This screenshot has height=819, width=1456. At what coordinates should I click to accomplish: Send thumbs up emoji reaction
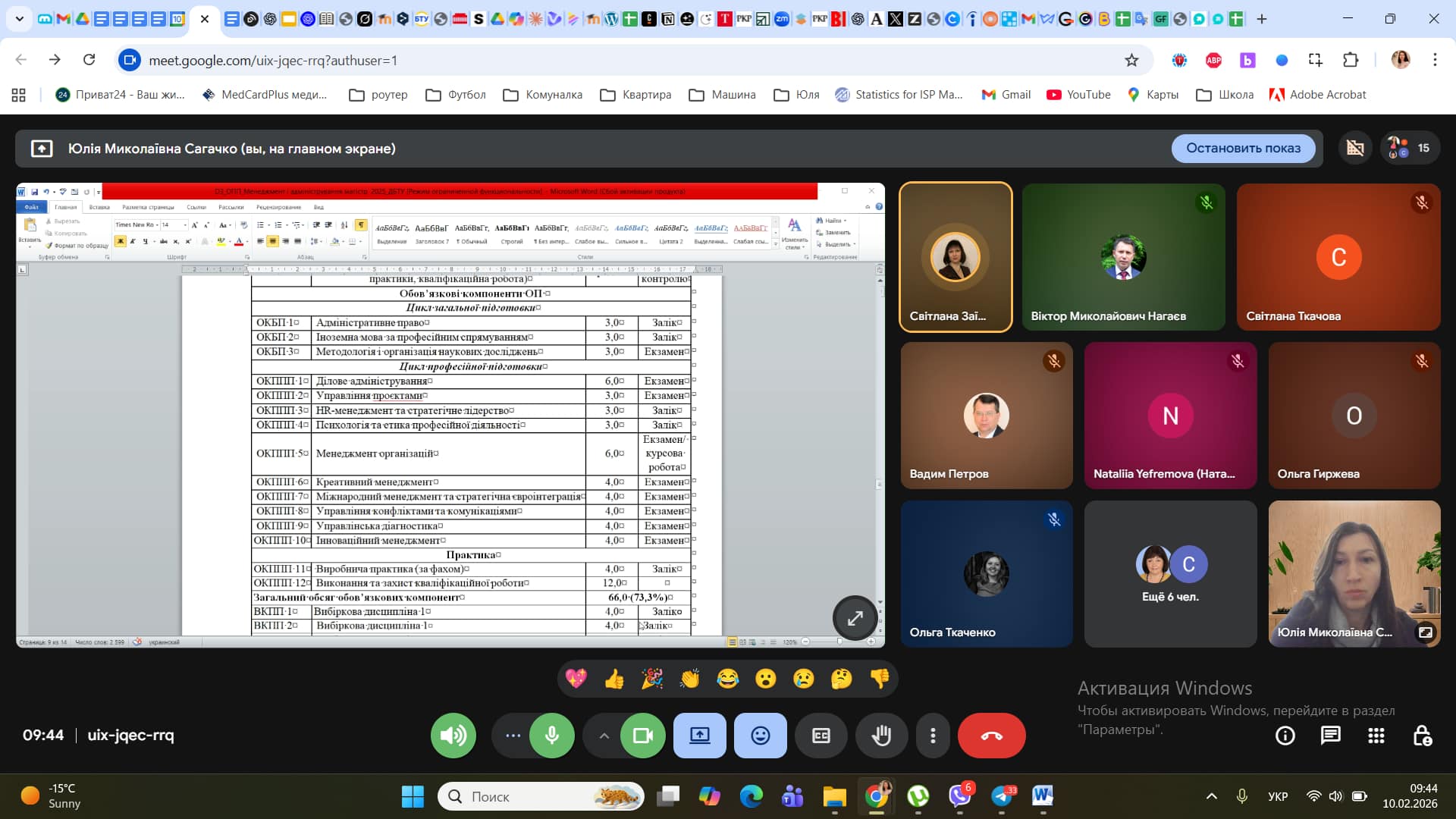click(614, 679)
